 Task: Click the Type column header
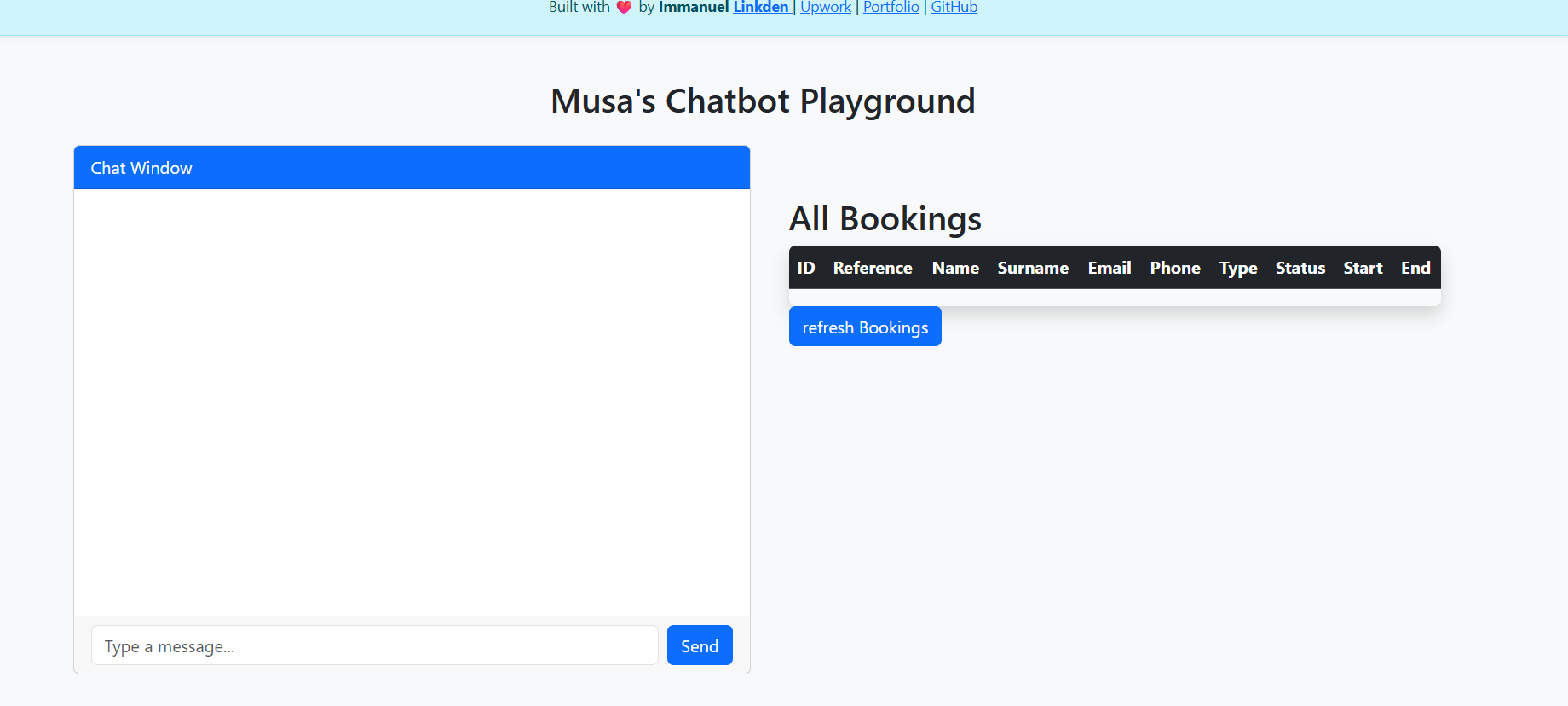pos(1238,268)
